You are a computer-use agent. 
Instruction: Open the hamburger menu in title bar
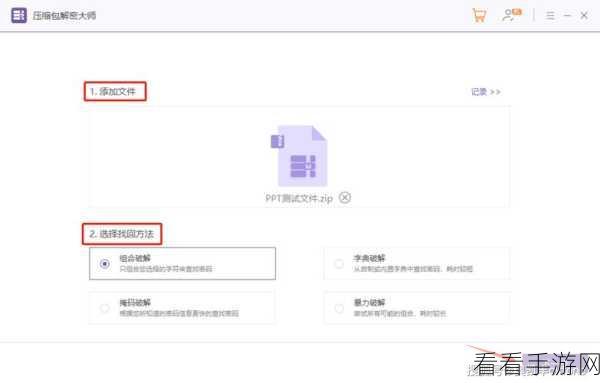550,15
